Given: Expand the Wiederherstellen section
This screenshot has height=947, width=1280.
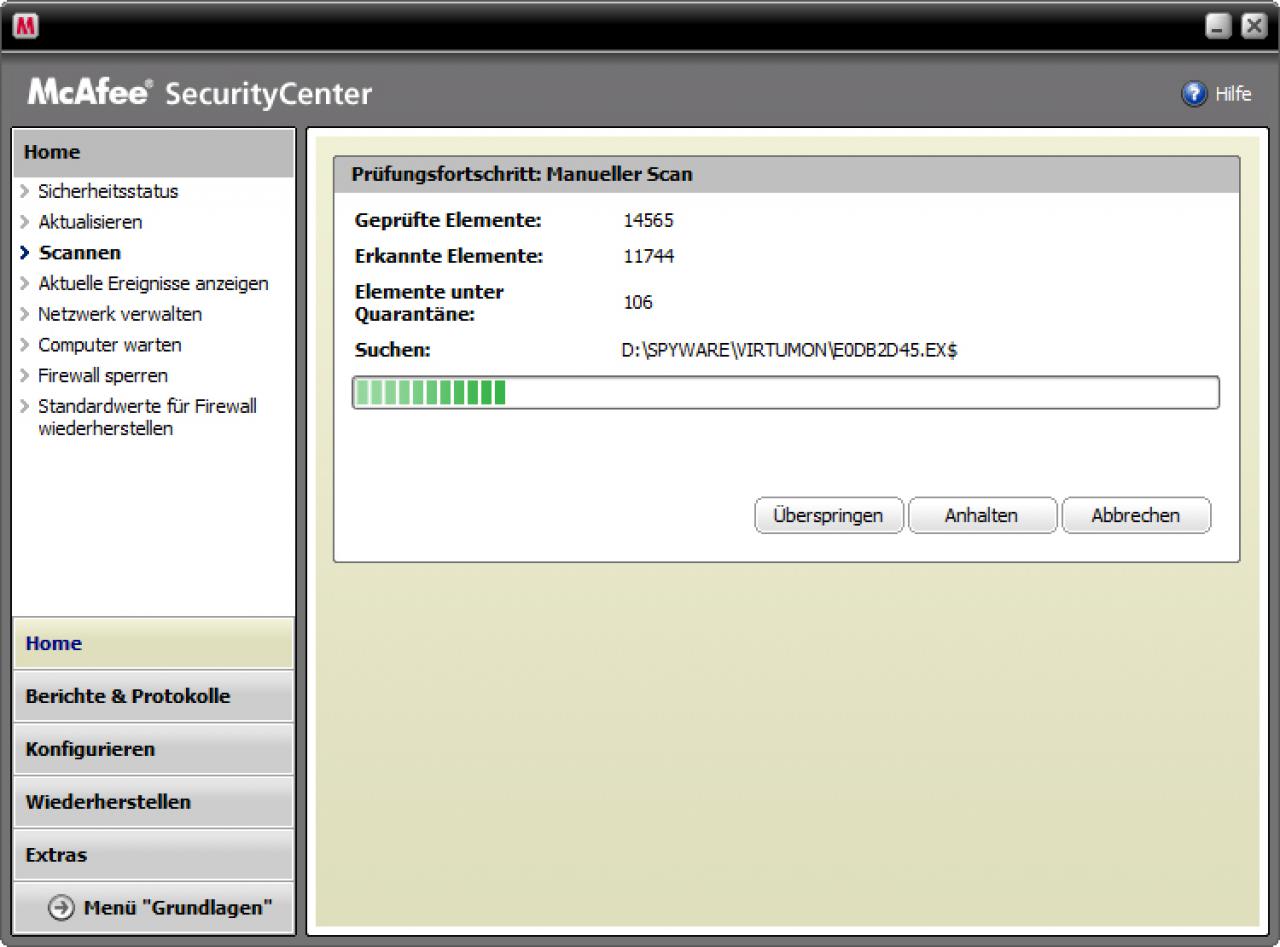Looking at the screenshot, I should 153,802.
